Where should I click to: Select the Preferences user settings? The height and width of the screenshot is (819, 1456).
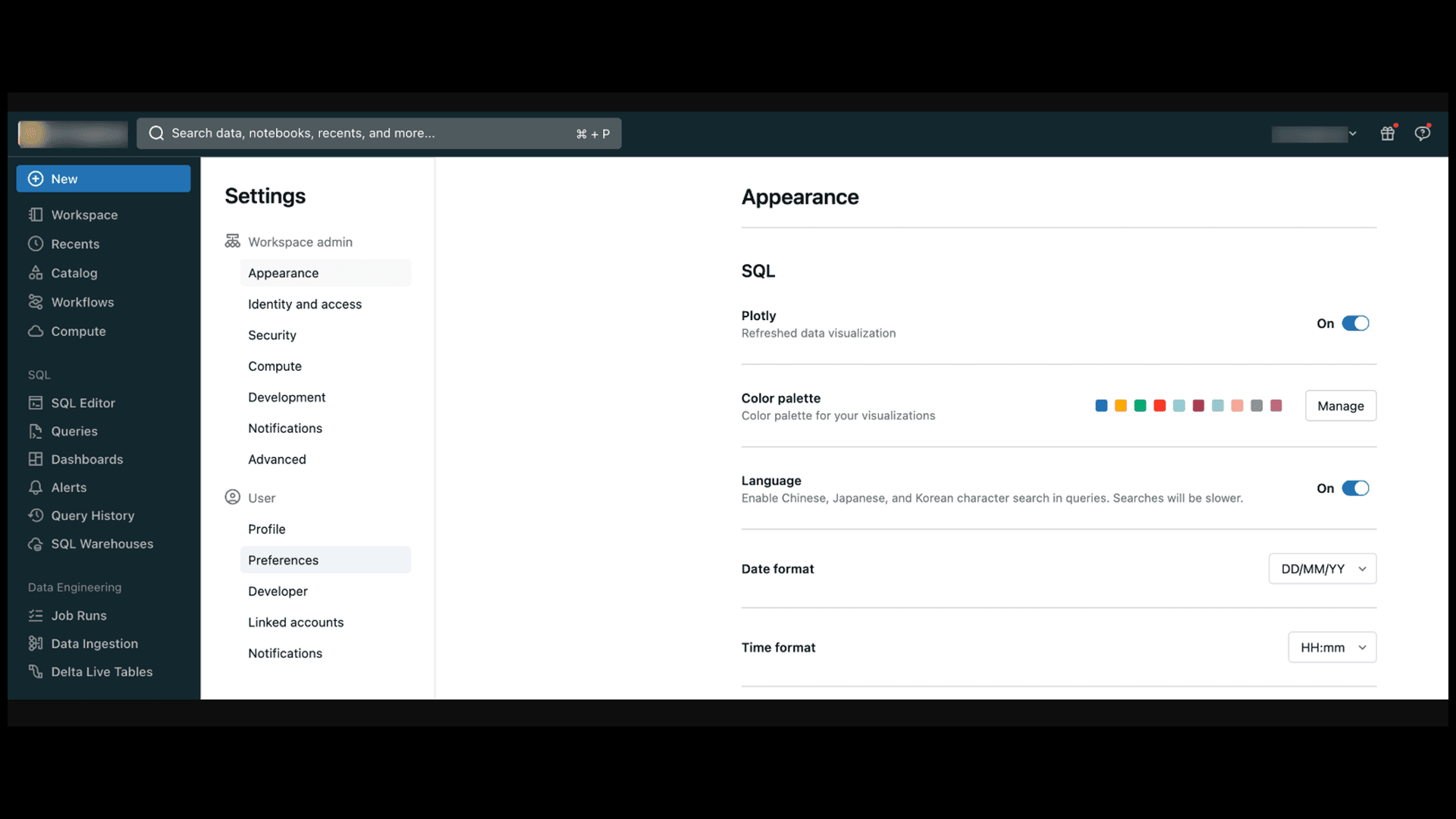pos(283,559)
